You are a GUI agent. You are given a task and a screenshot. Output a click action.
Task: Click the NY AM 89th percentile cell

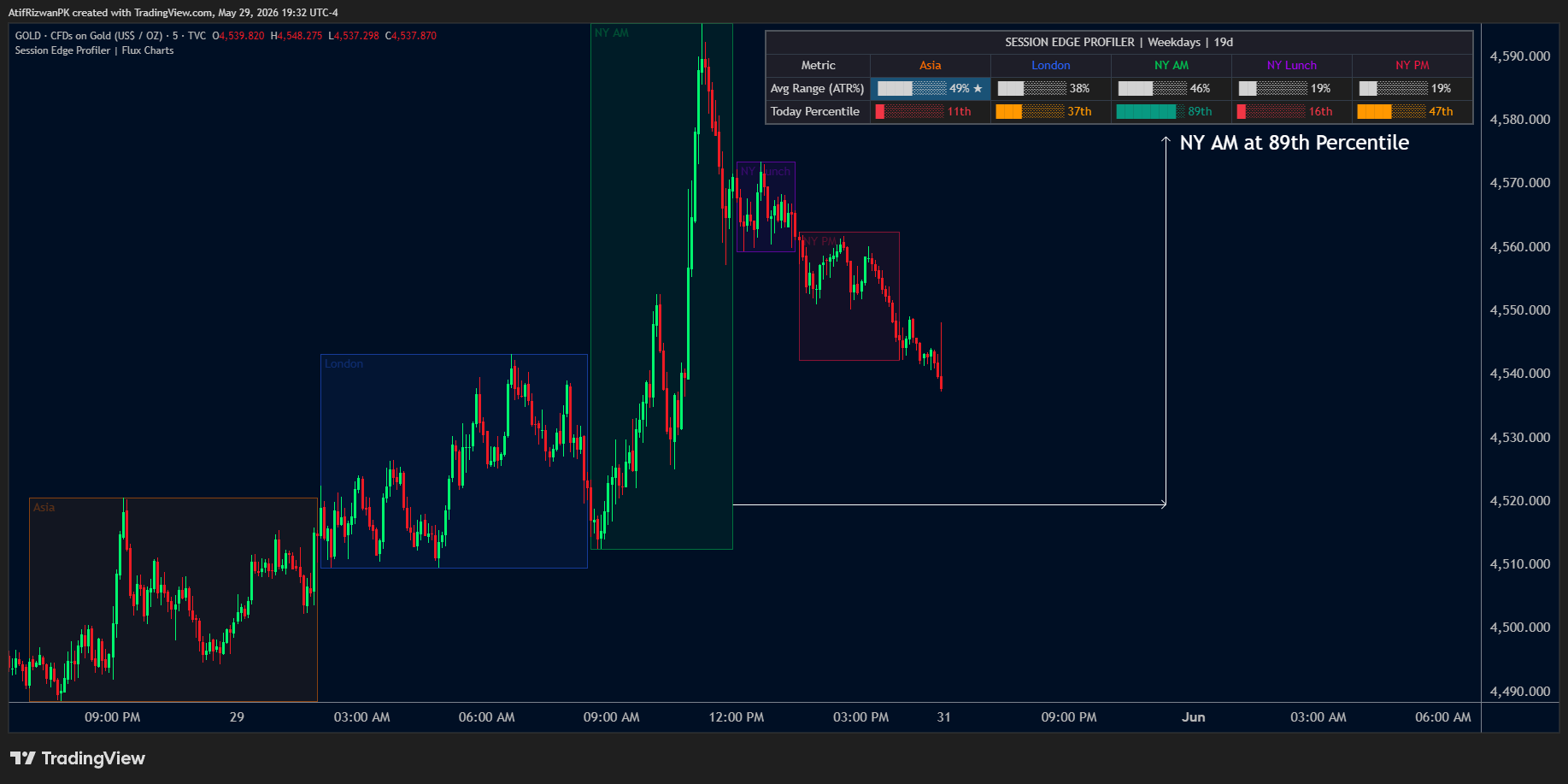(x=1172, y=111)
